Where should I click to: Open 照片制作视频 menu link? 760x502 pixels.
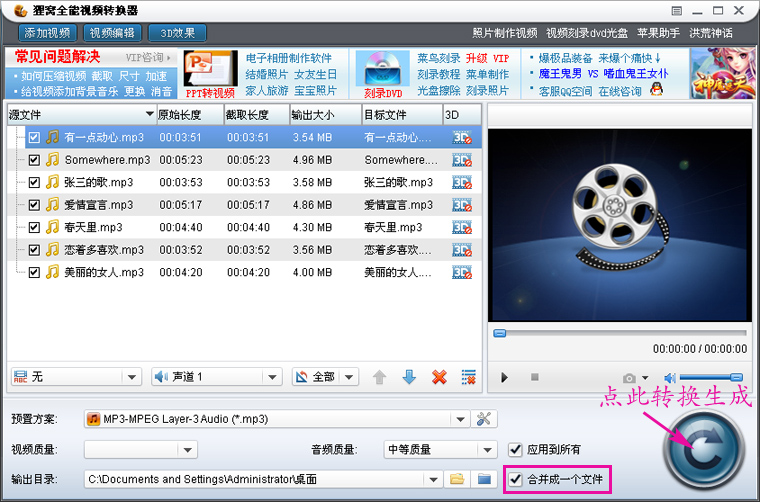(x=505, y=33)
